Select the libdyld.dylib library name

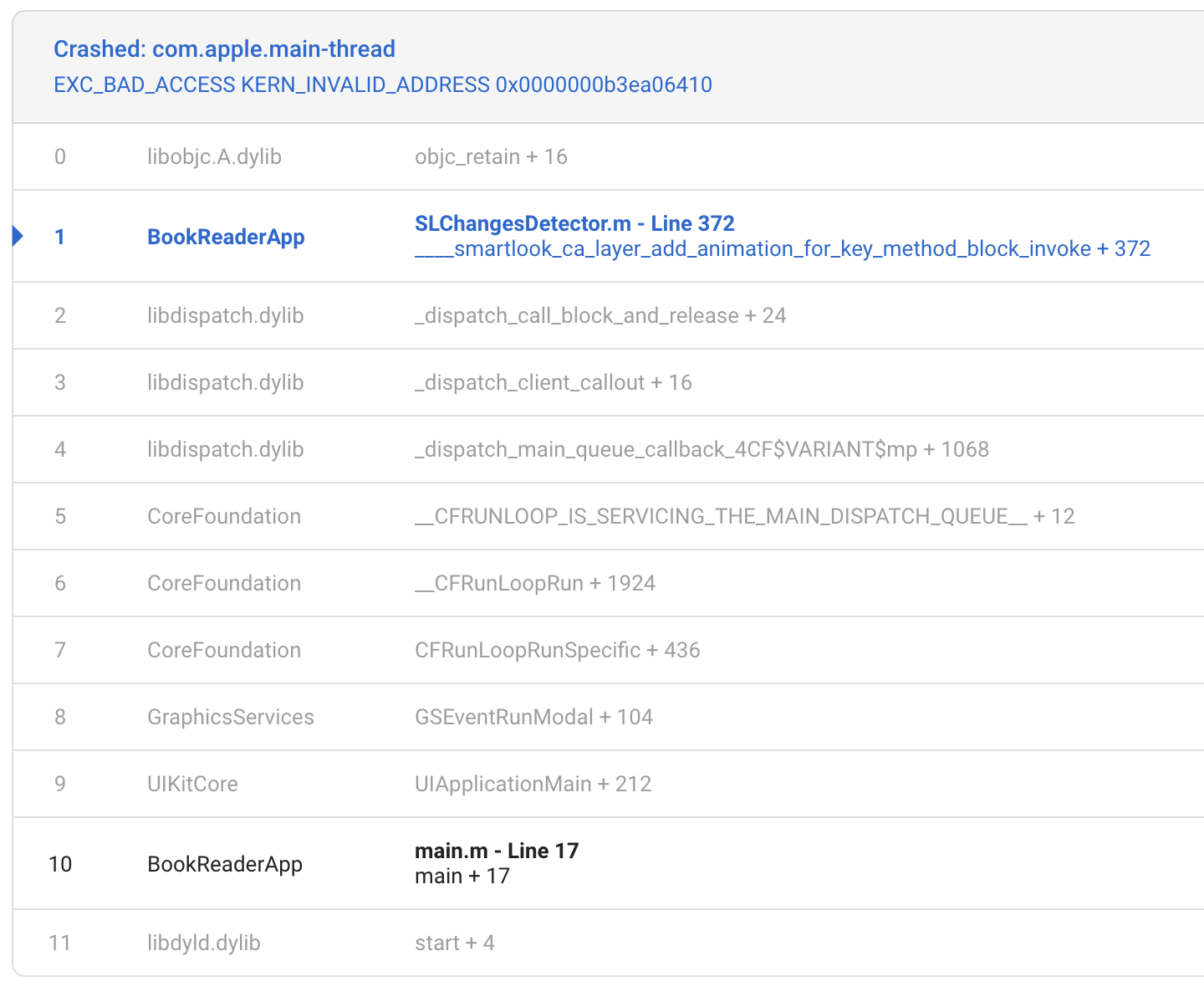pyautogui.click(x=204, y=943)
